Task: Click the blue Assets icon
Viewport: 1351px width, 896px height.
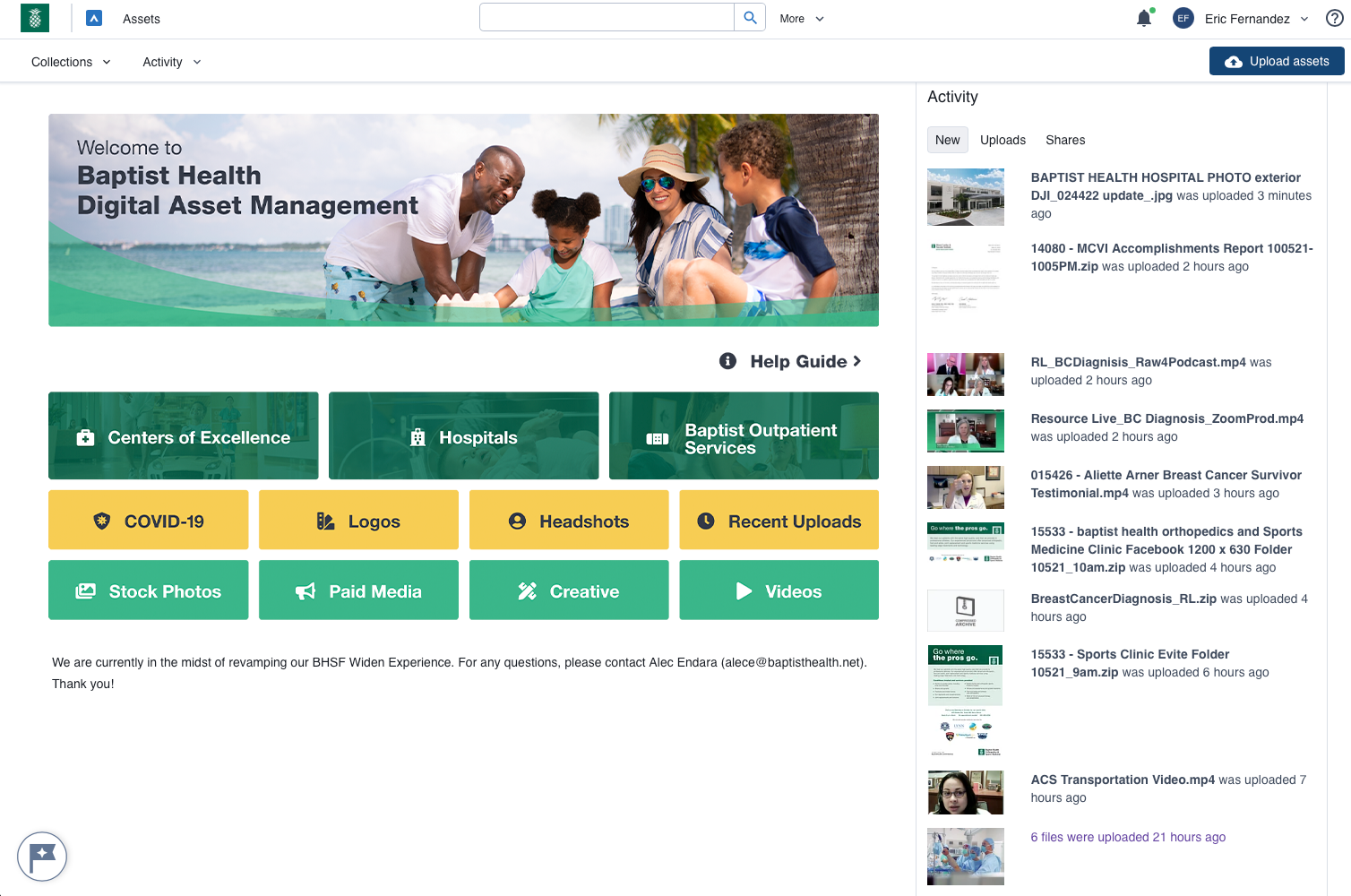Action: [94, 17]
